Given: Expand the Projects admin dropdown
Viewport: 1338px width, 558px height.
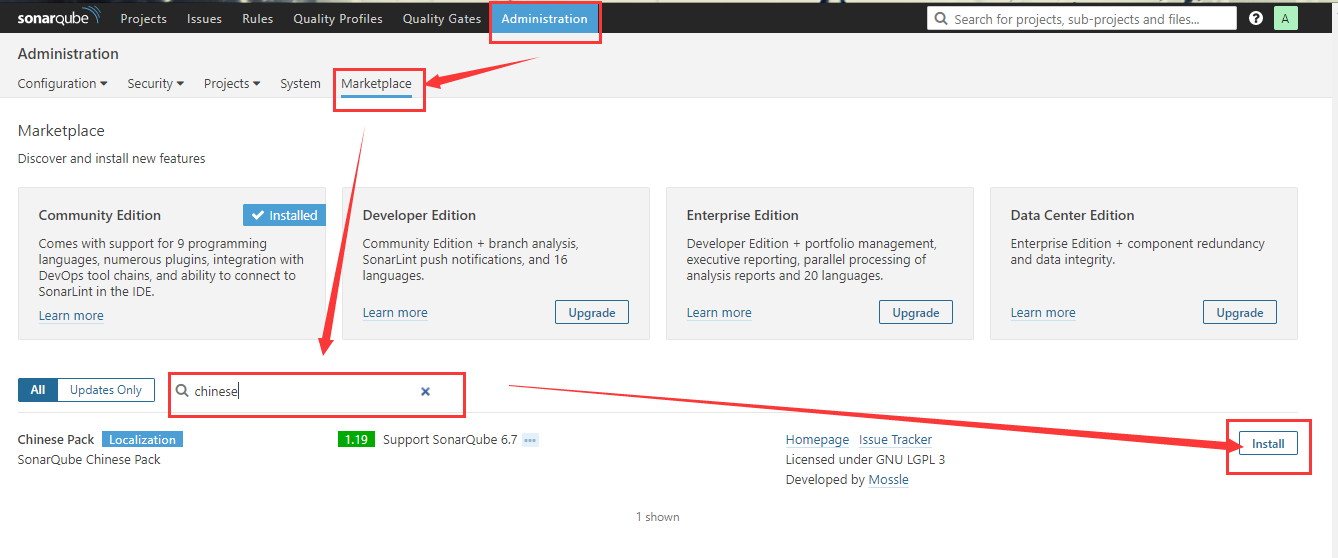Looking at the screenshot, I should 232,84.
